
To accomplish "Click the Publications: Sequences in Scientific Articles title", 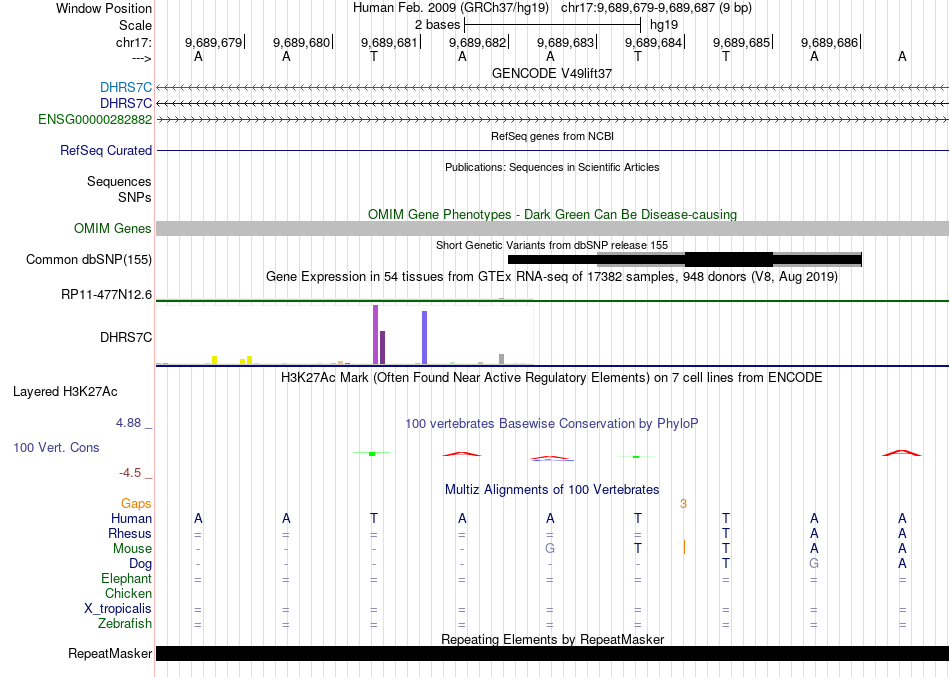I will 552,167.
